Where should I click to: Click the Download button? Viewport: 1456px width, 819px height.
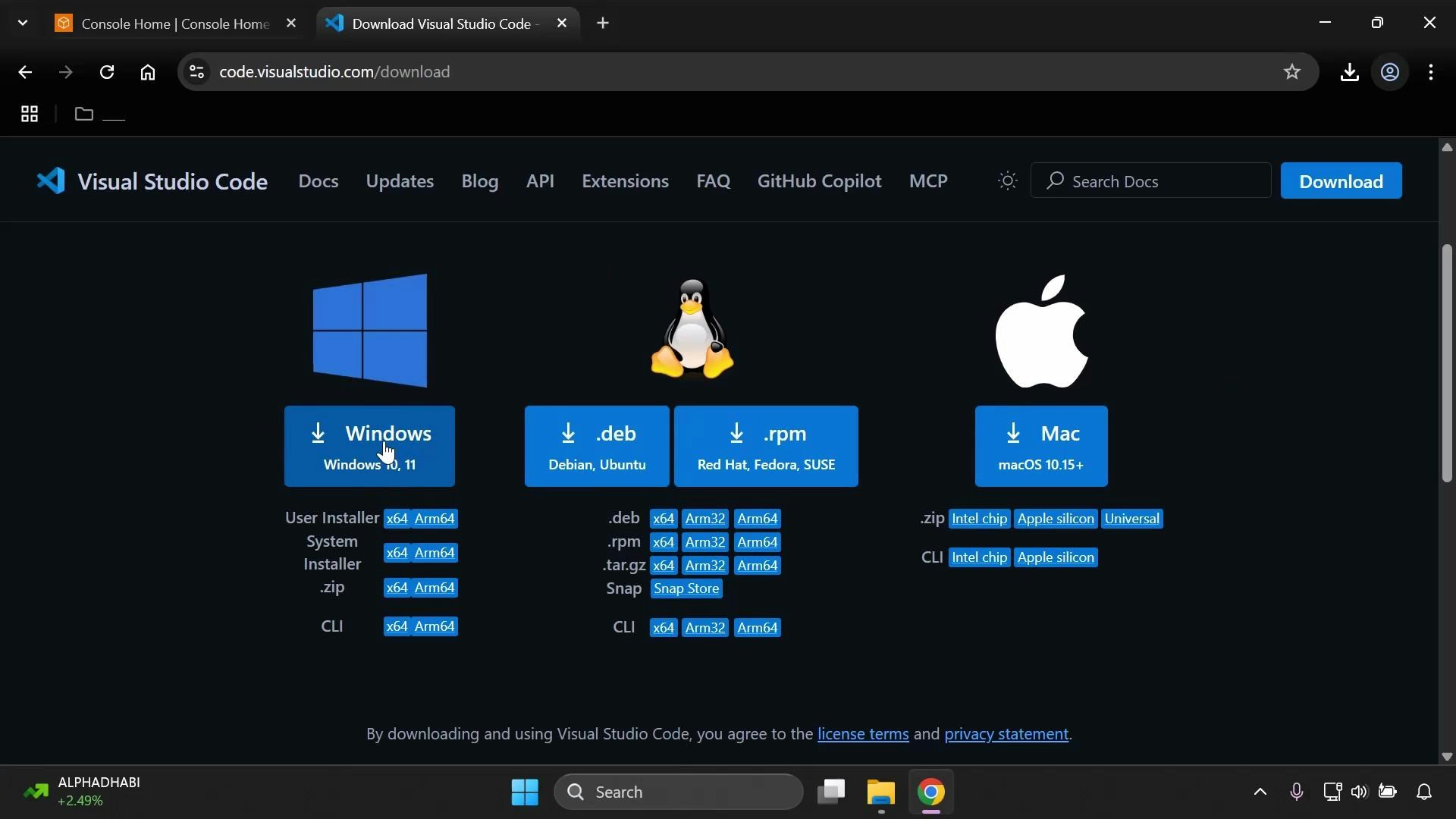pos(1341,180)
